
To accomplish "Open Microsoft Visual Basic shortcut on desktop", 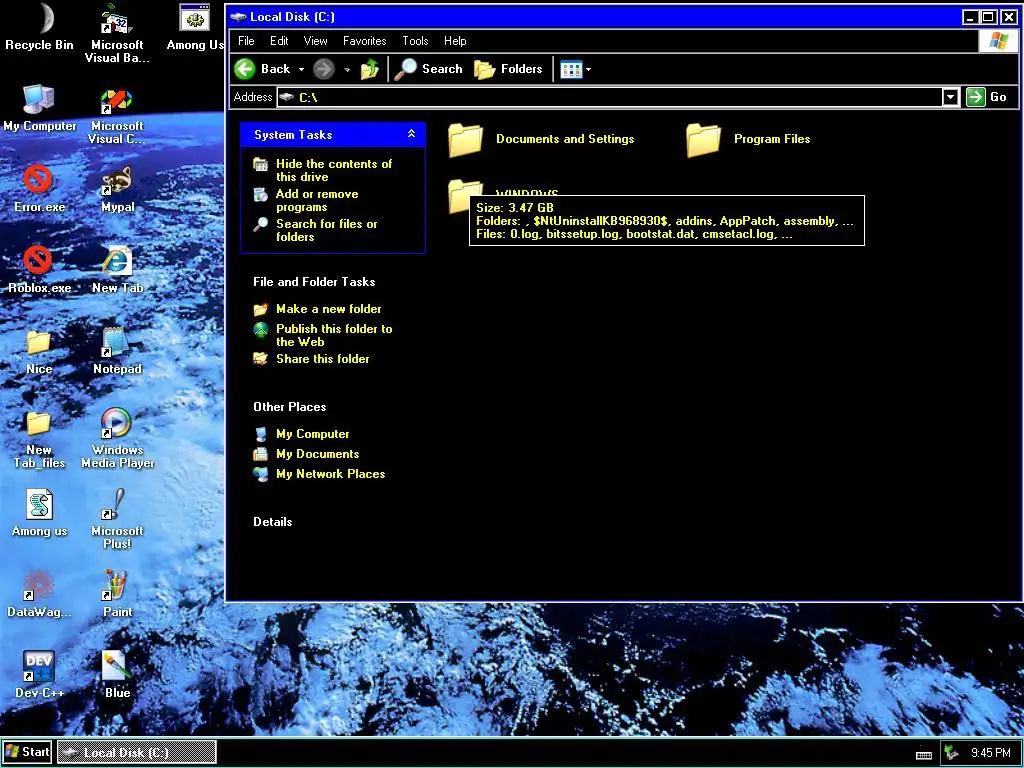I will pyautogui.click(x=117, y=33).
